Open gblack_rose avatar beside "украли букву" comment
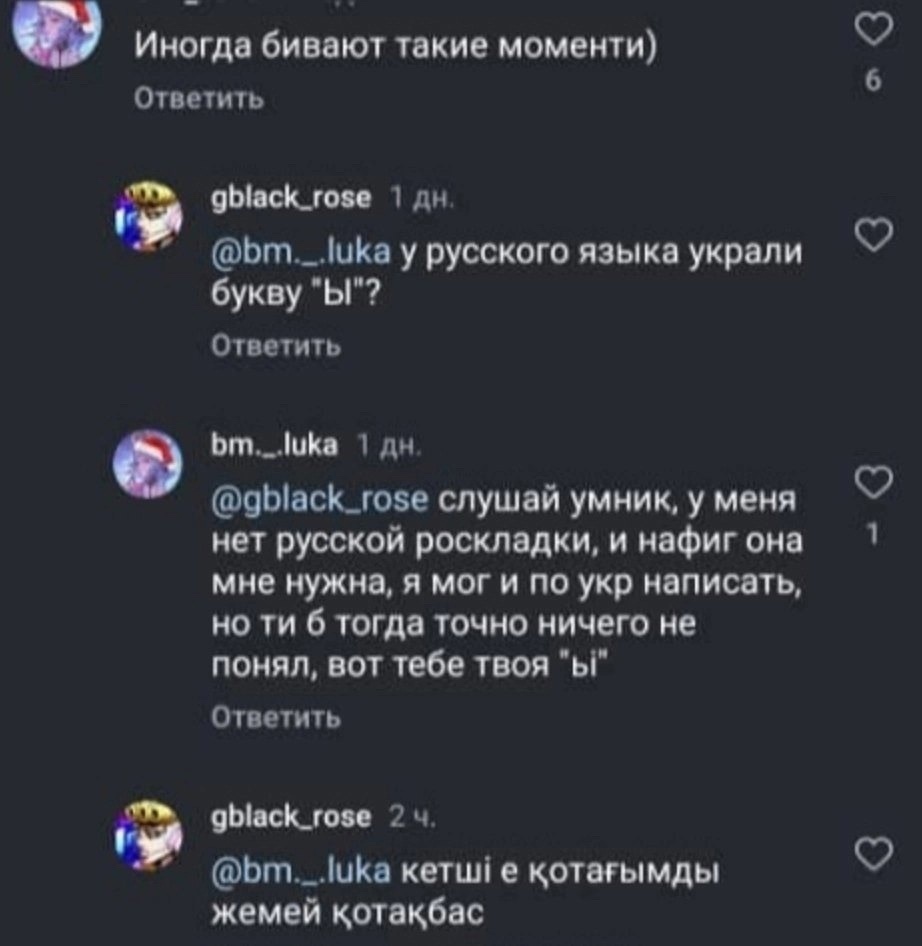This screenshot has width=922, height=946. tap(149, 214)
